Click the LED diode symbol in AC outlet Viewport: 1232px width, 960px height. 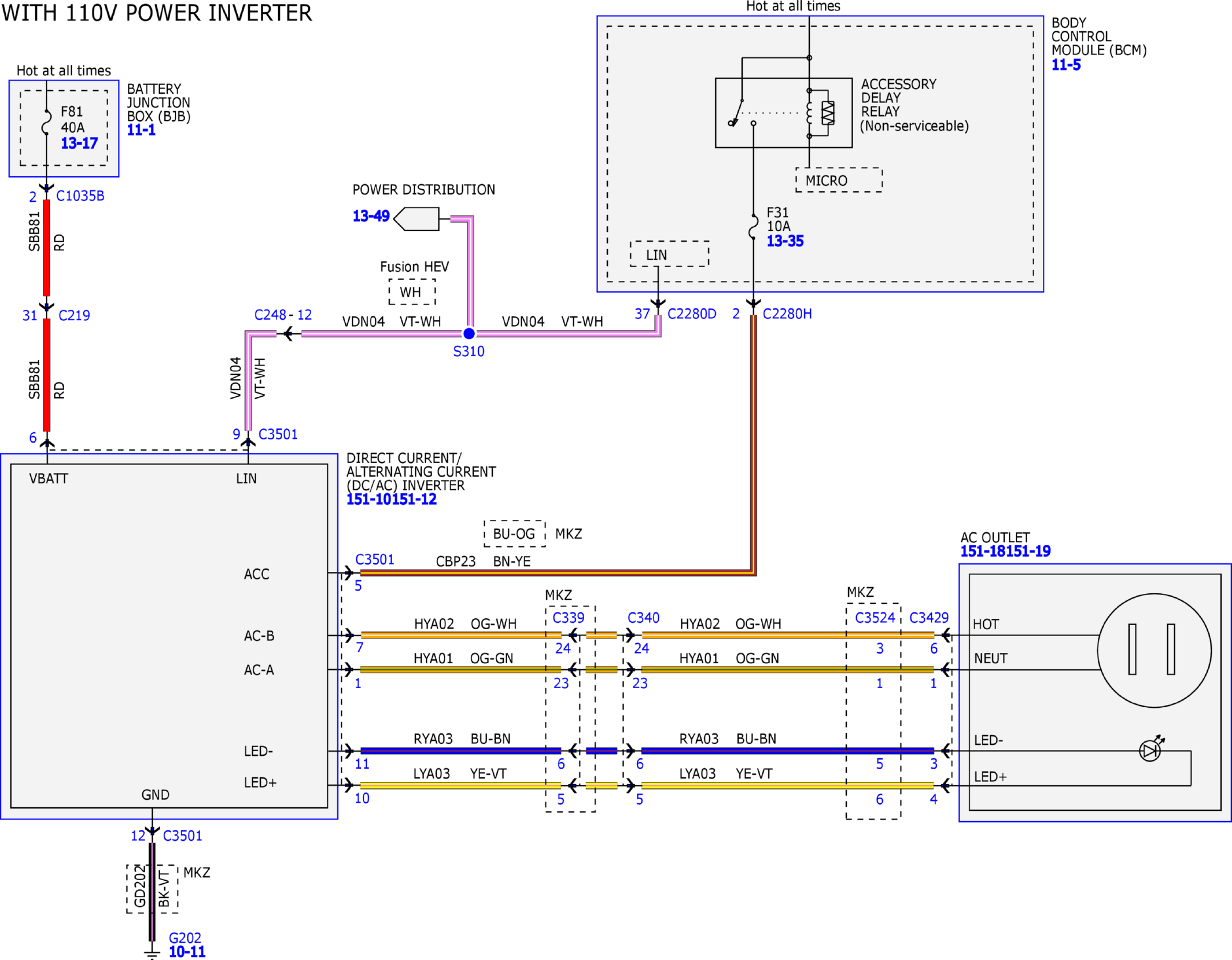click(x=1150, y=750)
